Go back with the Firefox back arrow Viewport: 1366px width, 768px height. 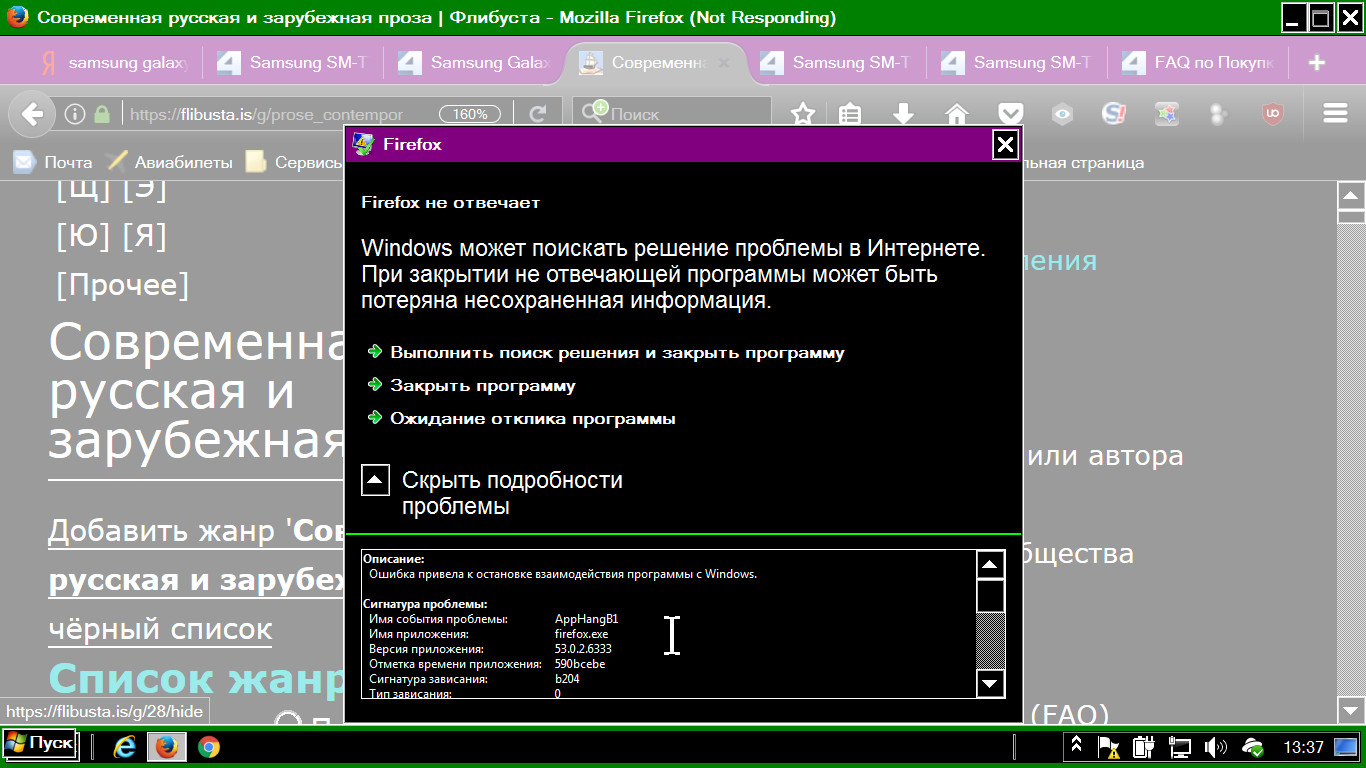(32, 114)
